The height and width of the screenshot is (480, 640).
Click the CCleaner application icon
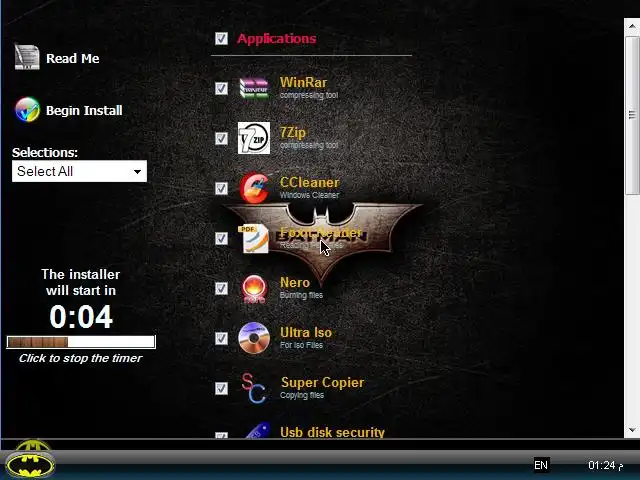tap(254, 188)
